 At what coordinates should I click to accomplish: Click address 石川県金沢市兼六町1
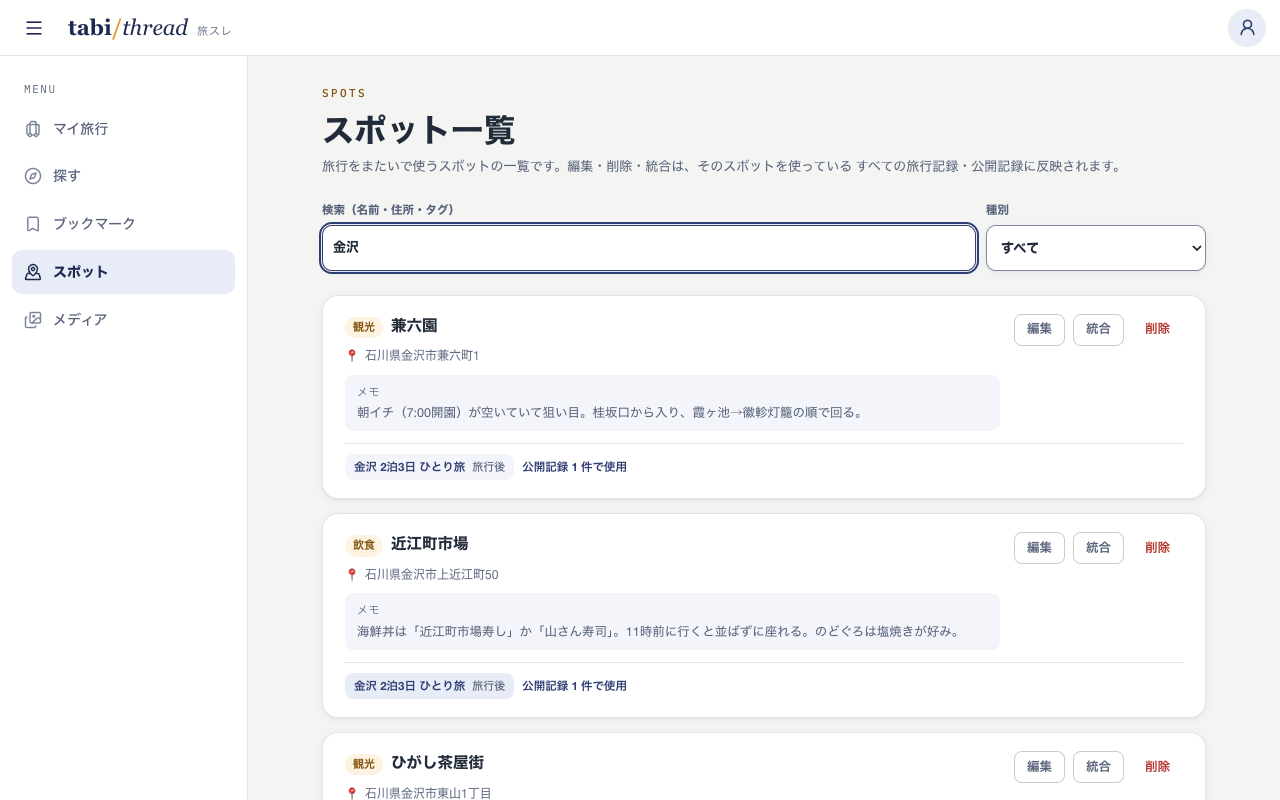[422, 356]
